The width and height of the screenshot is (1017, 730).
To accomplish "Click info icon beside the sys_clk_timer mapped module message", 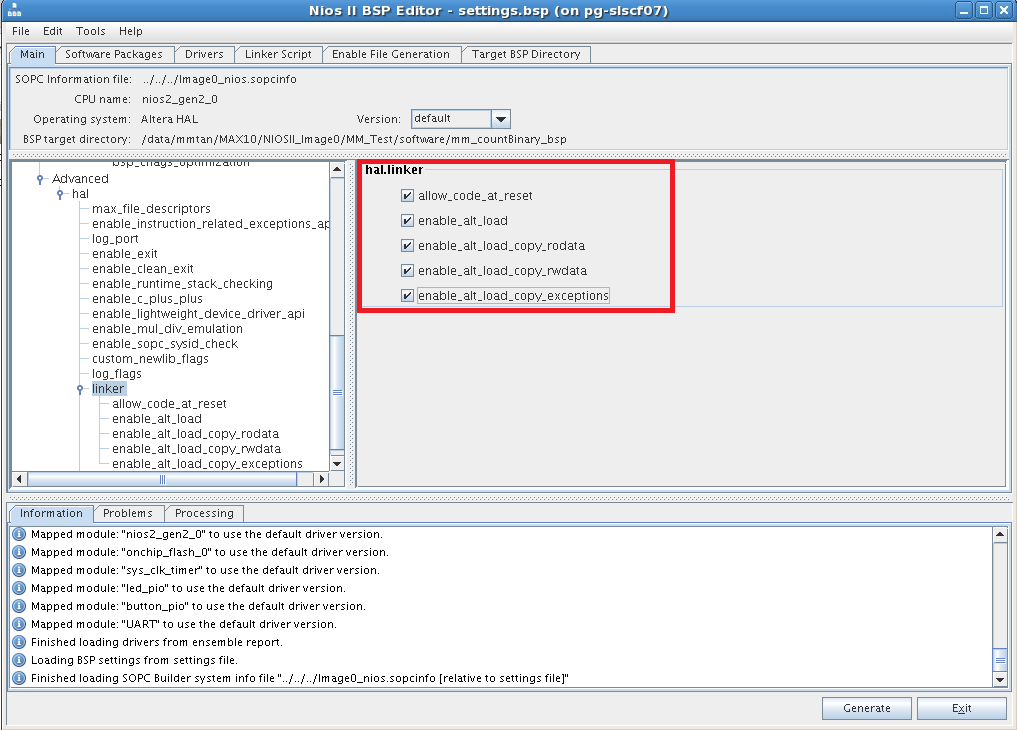I will coord(19,571).
